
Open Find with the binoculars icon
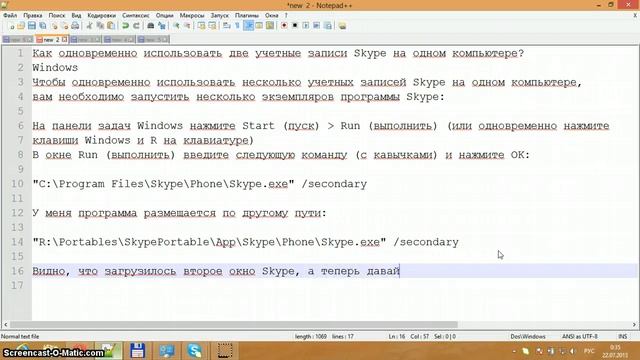(151, 26)
